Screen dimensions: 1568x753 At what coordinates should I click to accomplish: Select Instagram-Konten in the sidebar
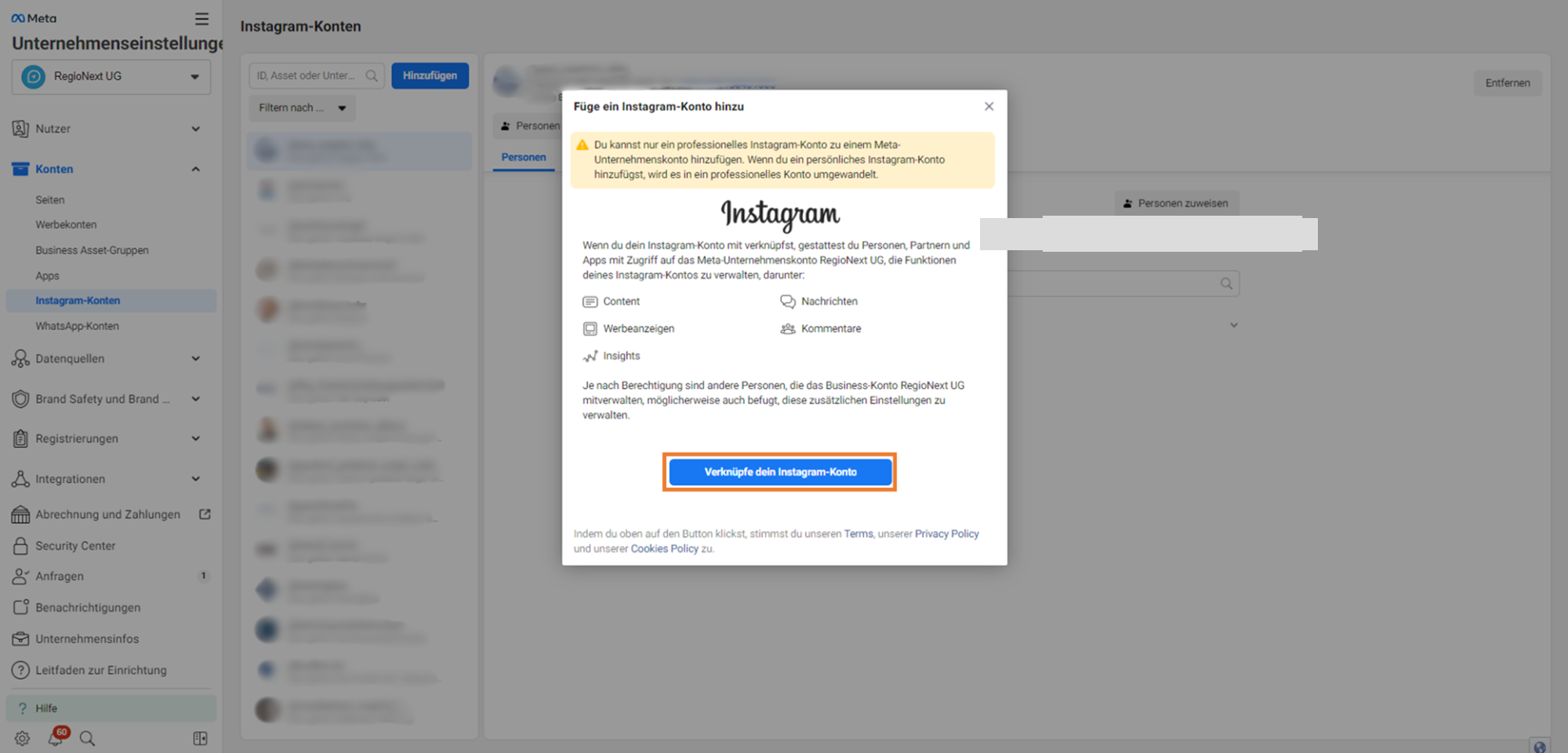pyautogui.click(x=111, y=300)
